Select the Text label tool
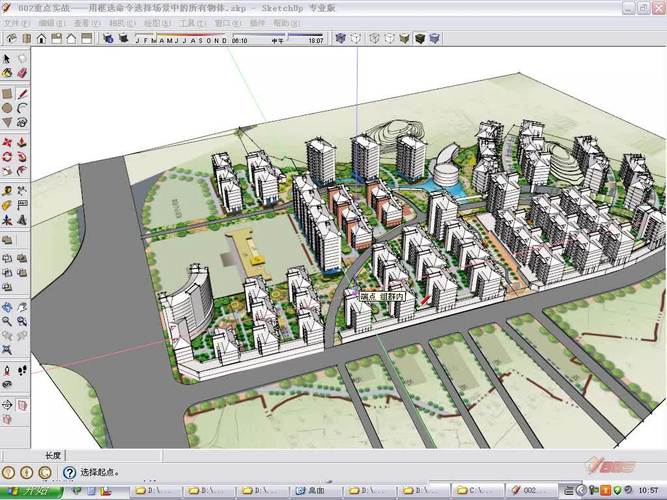 (x=22, y=206)
